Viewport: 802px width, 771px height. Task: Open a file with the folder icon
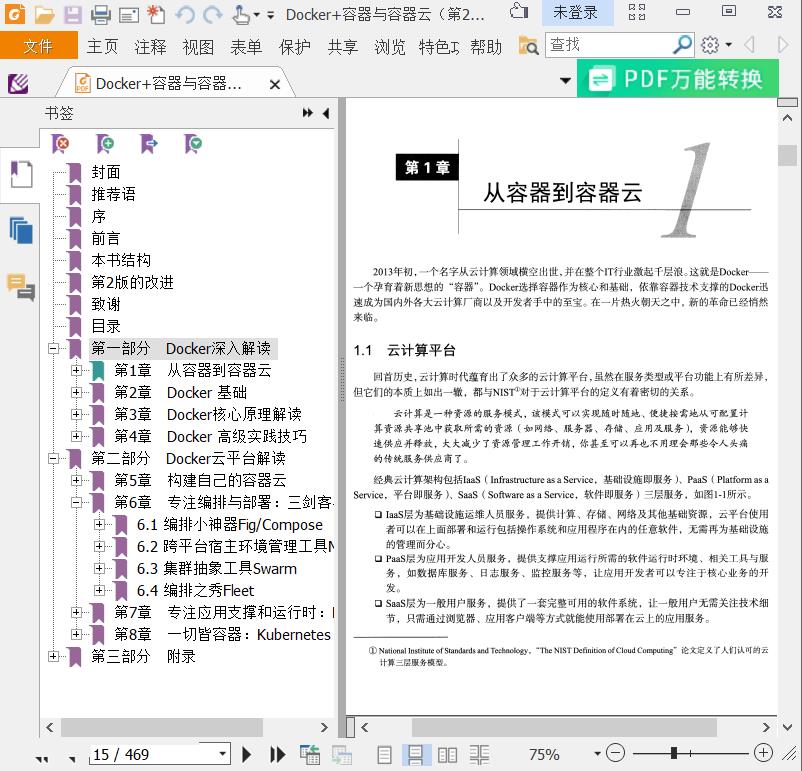click(x=44, y=14)
